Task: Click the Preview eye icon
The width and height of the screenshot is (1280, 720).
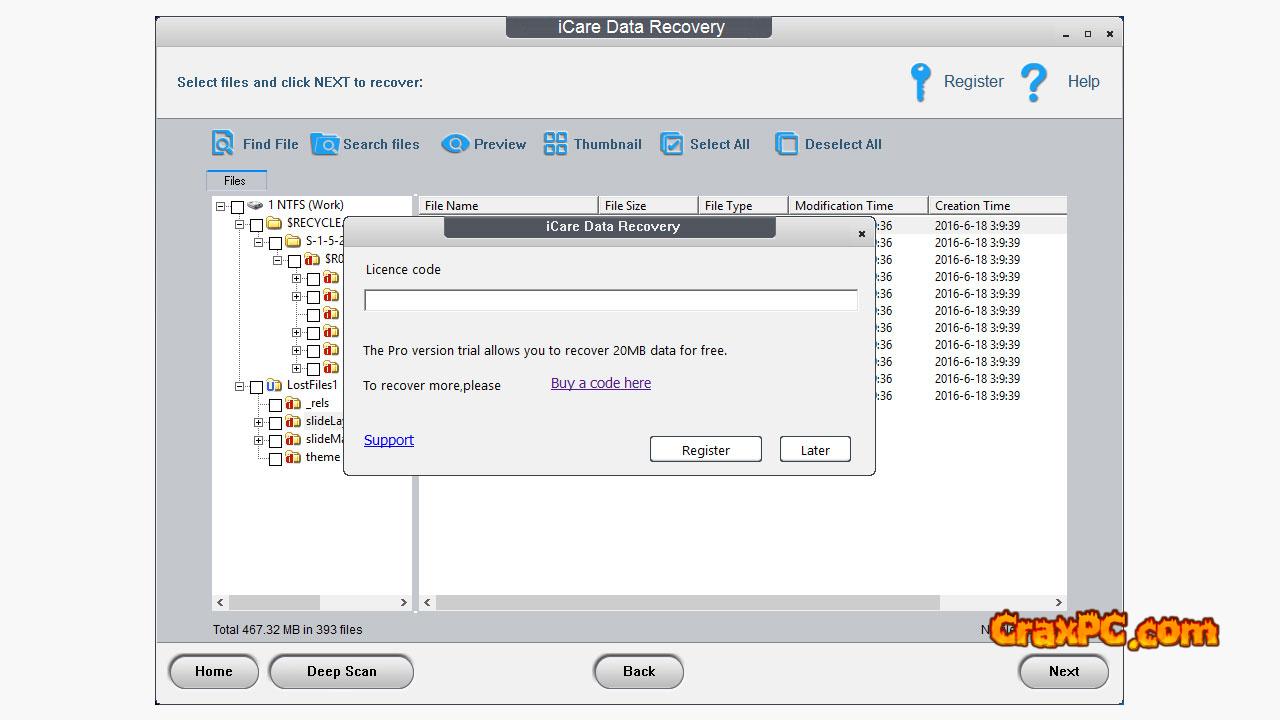Action: click(455, 144)
